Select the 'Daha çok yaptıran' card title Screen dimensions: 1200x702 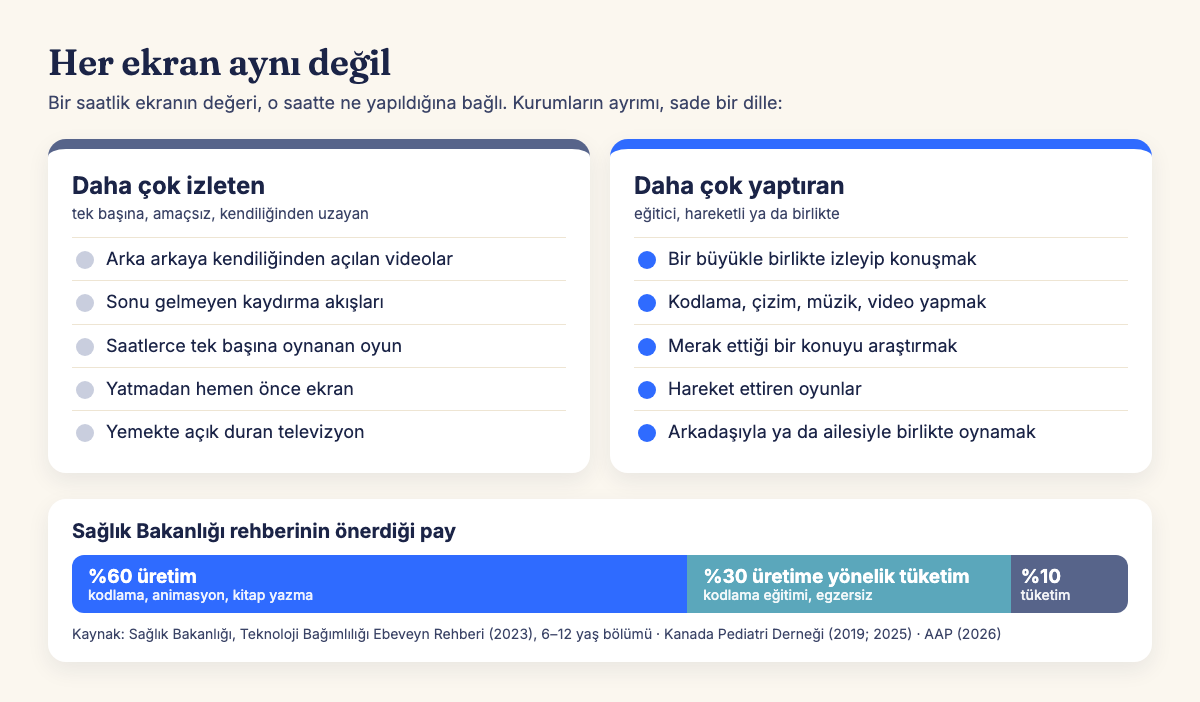(739, 186)
